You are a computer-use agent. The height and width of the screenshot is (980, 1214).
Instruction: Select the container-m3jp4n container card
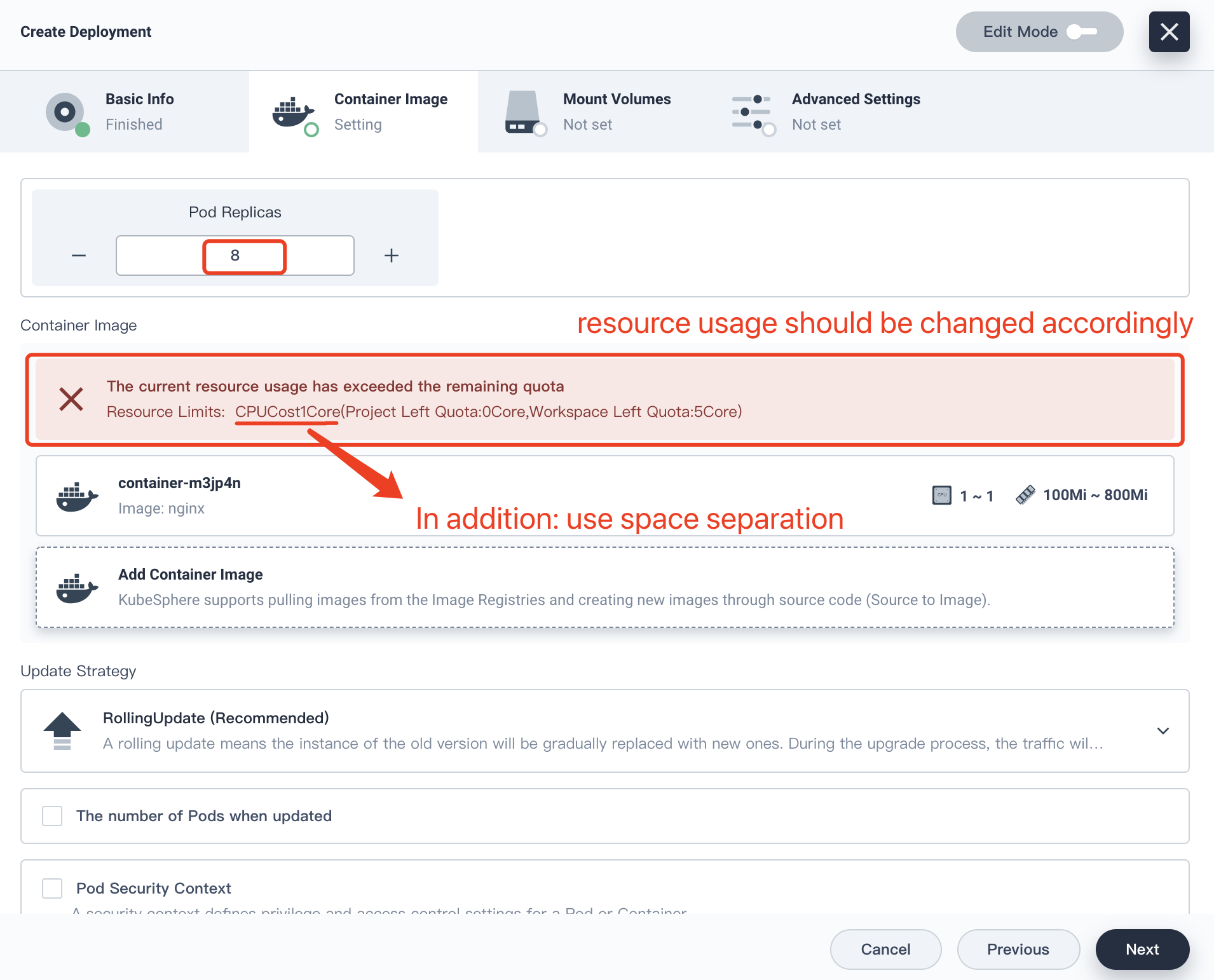[605, 496]
